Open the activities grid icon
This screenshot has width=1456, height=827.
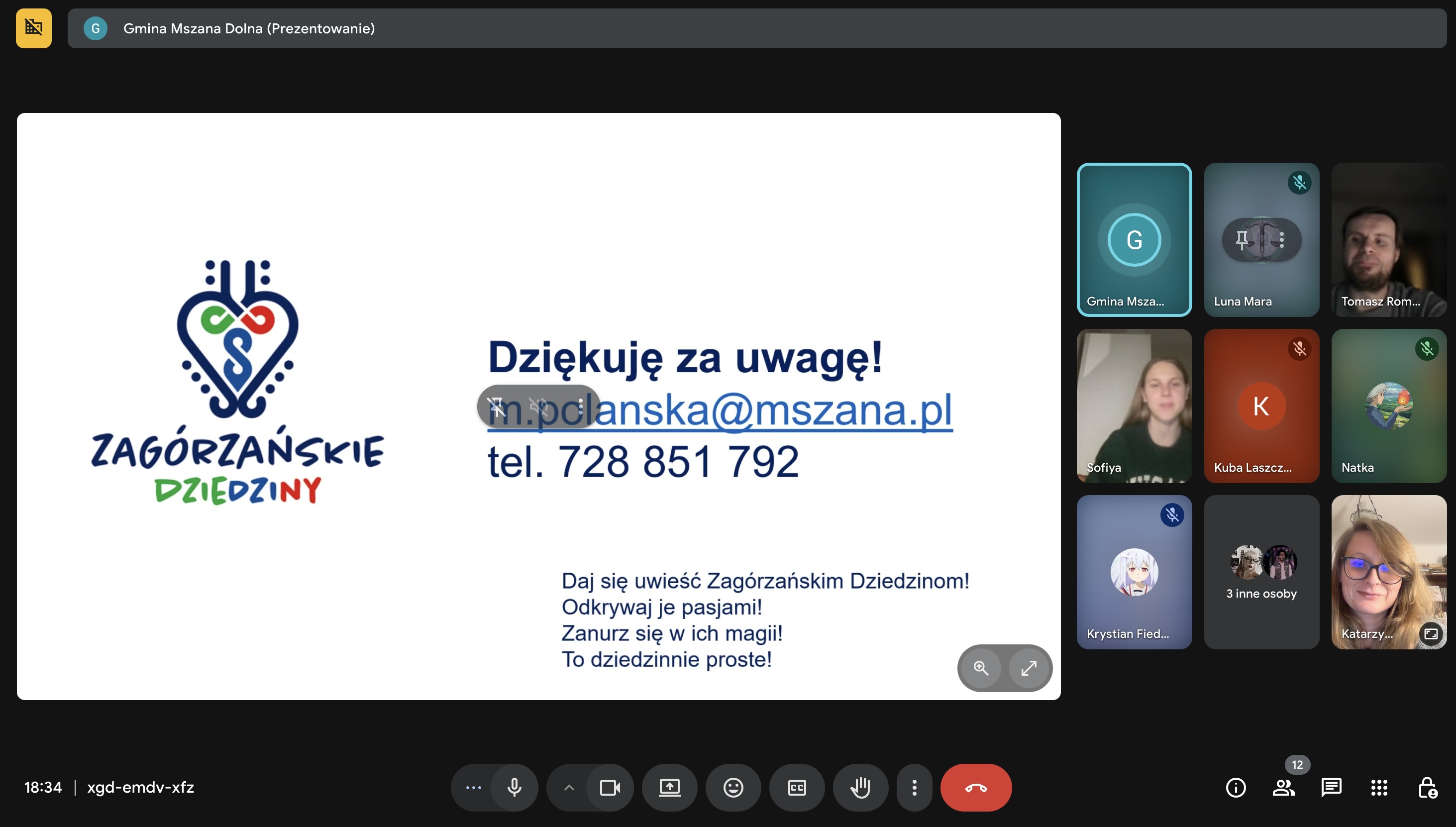click(1379, 787)
